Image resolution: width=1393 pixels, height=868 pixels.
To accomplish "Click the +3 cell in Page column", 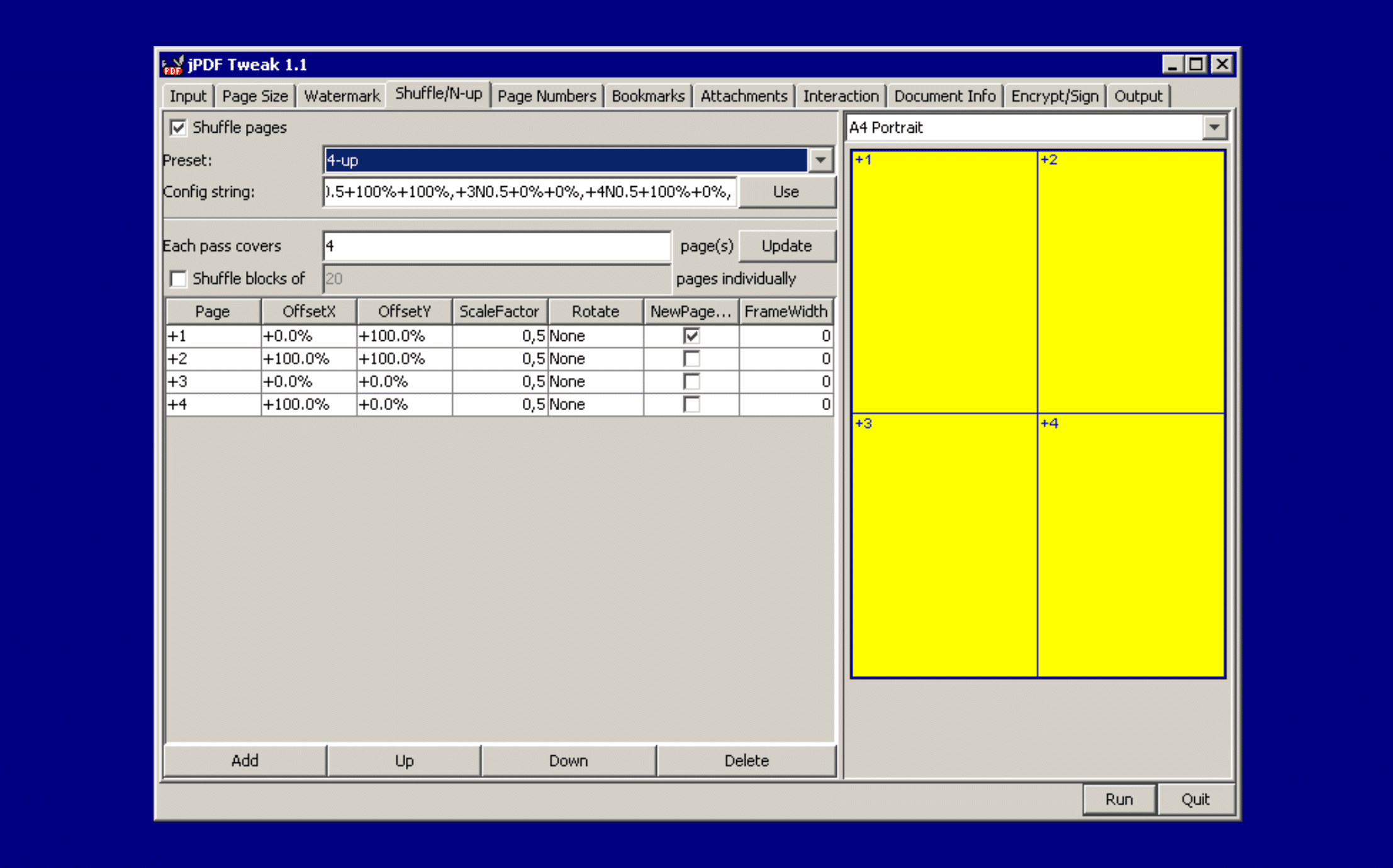I will [x=213, y=381].
